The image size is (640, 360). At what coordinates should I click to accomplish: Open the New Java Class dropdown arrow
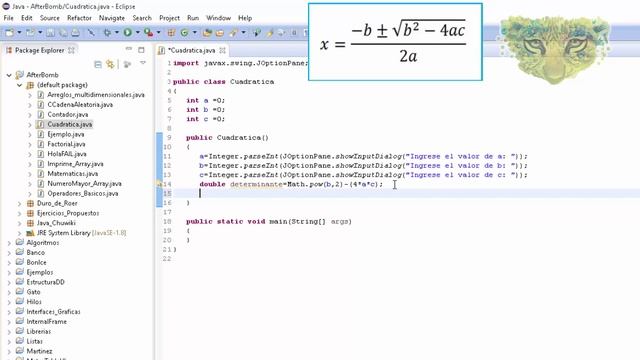tap(194, 33)
